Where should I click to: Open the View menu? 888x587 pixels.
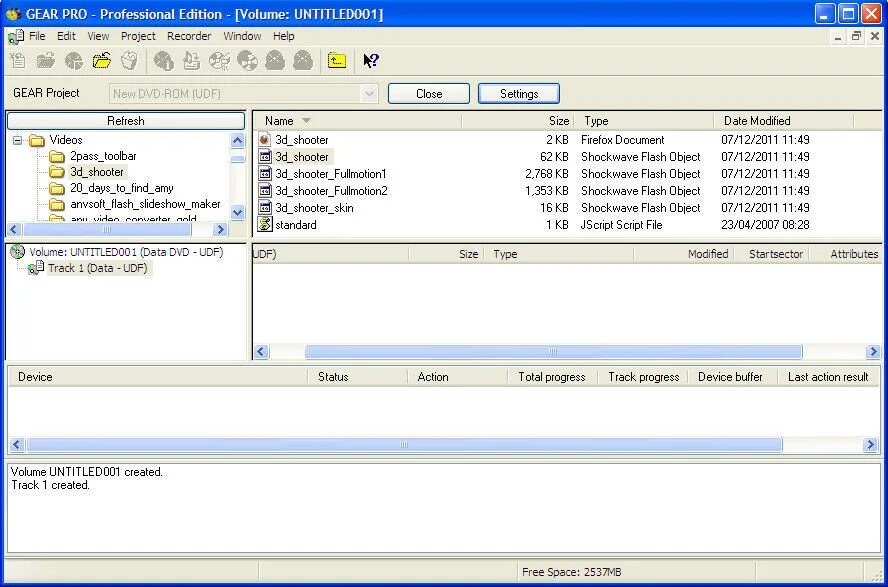coord(98,36)
